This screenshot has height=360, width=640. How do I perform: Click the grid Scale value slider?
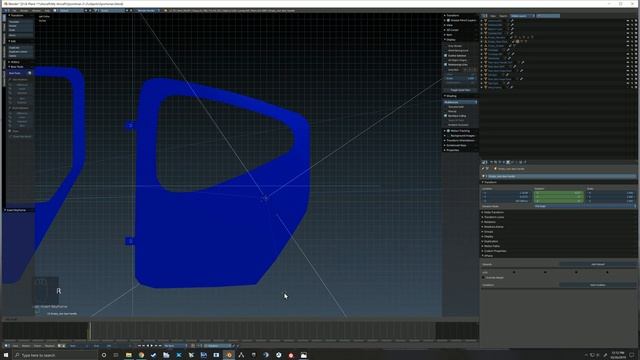pyautogui.click(x=460, y=78)
